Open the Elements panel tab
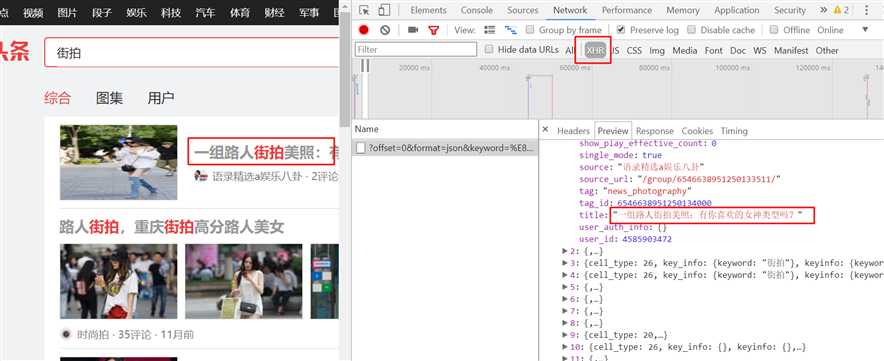The width and height of the screenshot is (884, 361). click(428, 10)
